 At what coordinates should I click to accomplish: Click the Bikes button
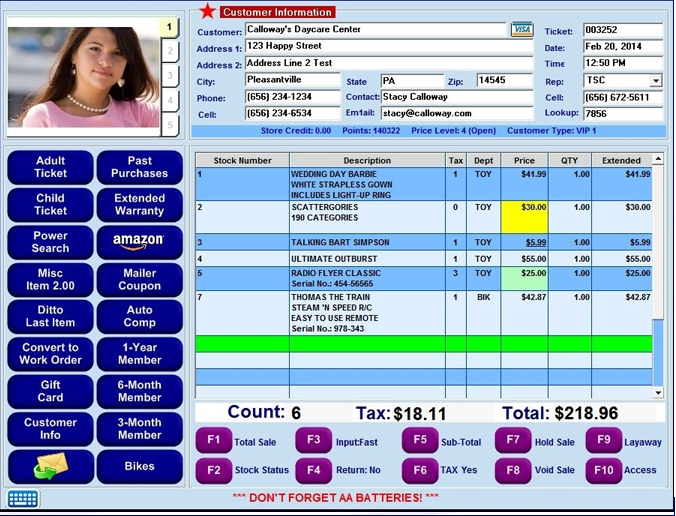coord(140,467)
